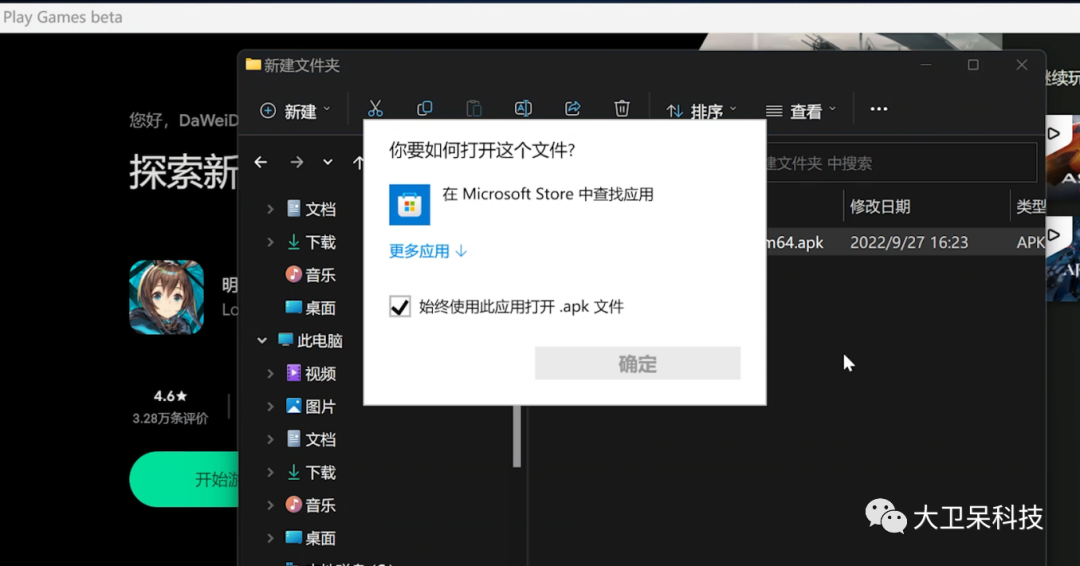Select Microsoft Store app option in dialog
1080x566 pixels.
tap(521, 204)
